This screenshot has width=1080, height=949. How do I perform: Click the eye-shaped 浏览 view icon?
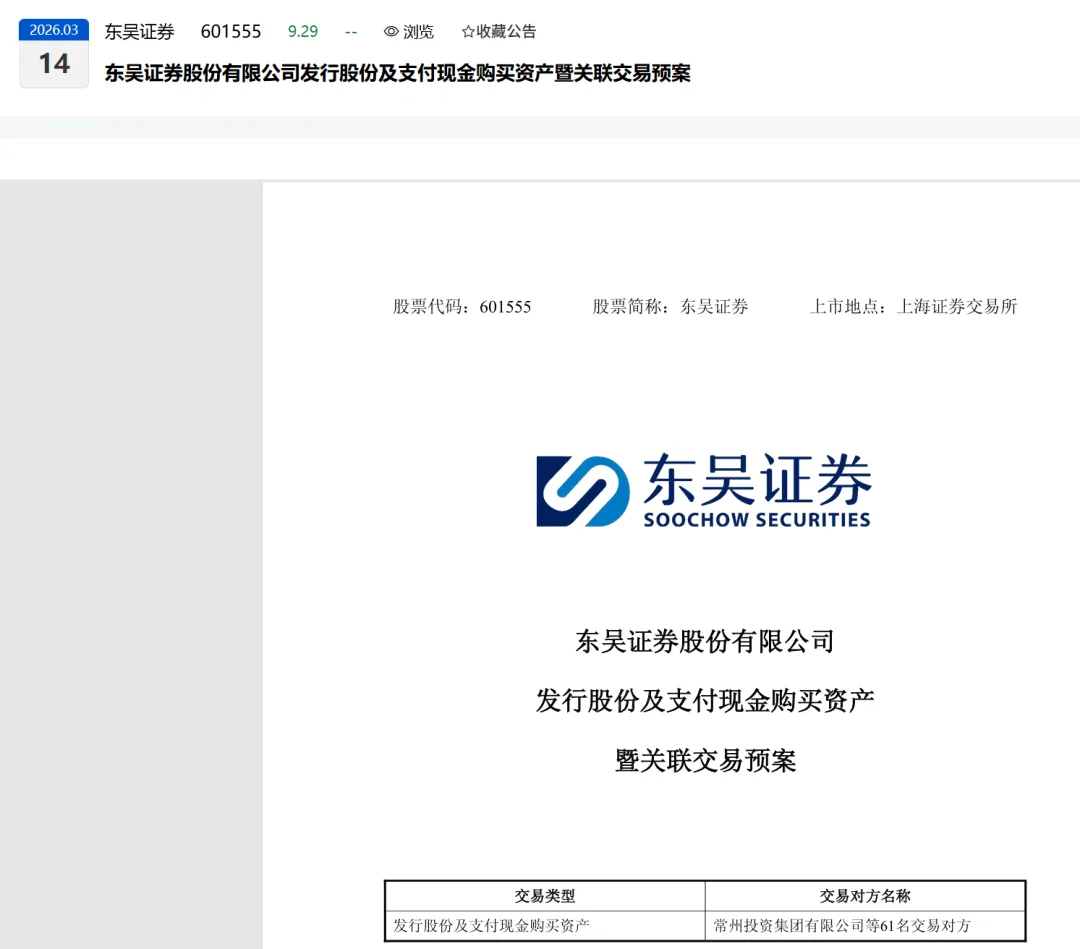[391, 31]
